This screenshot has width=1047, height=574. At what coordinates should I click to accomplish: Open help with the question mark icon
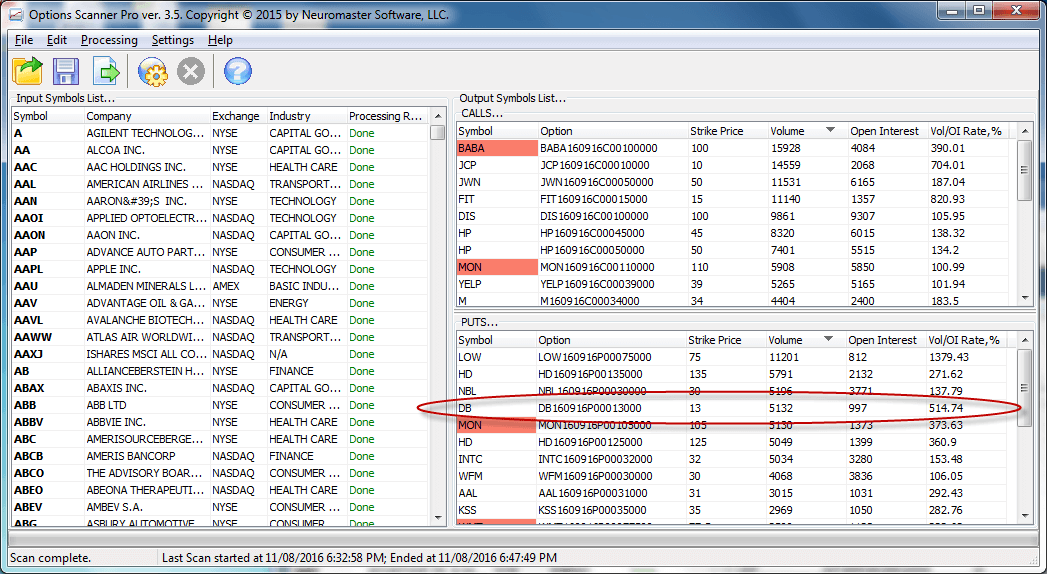pos(238,71)
